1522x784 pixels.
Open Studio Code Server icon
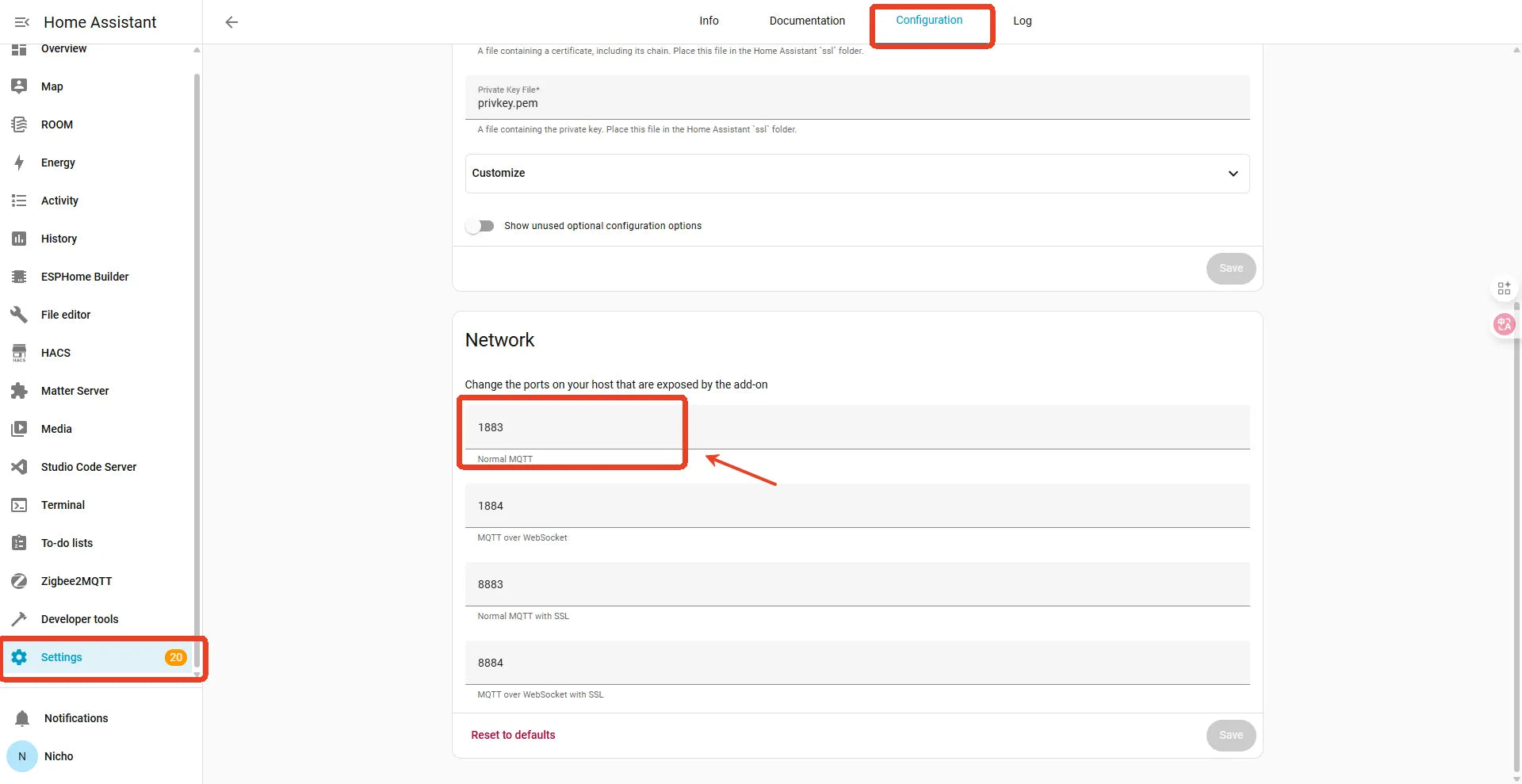[x=19, y=467]
